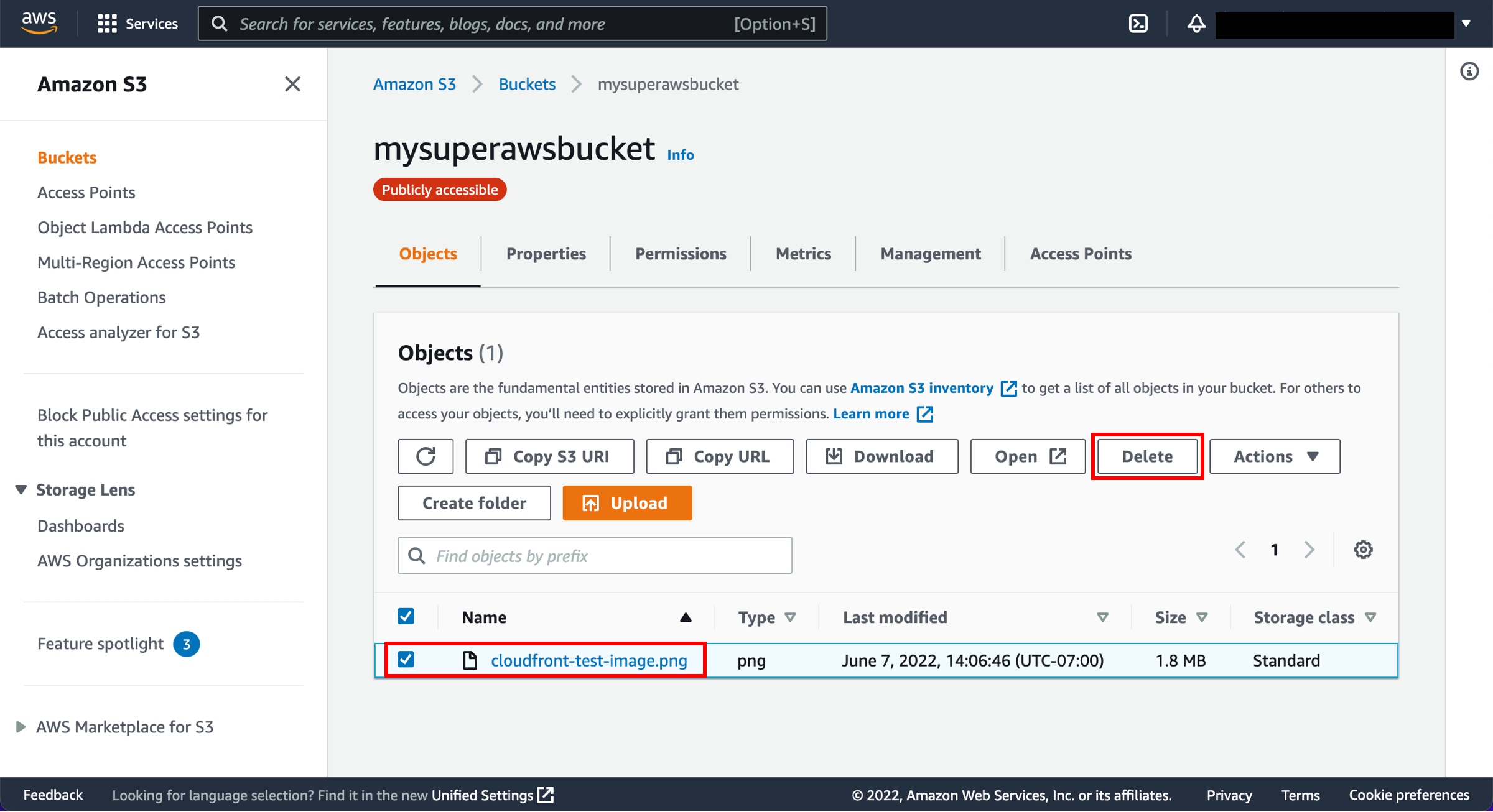Open Multi-Region Access Points
The width and height of the screenshot is (1493, 812).
pyautogui.click(x=136, y=262)
